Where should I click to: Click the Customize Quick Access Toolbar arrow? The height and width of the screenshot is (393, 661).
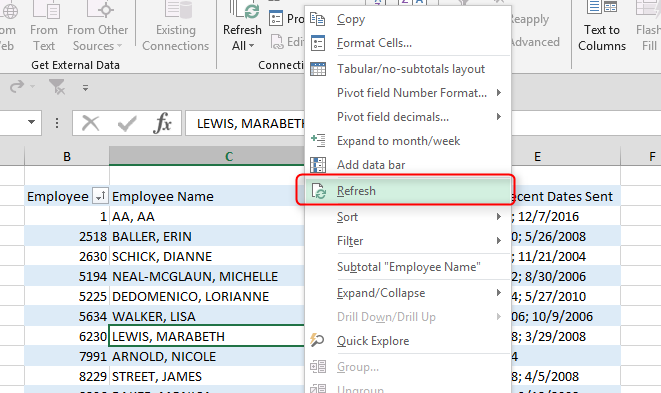(x=86, y=87)
